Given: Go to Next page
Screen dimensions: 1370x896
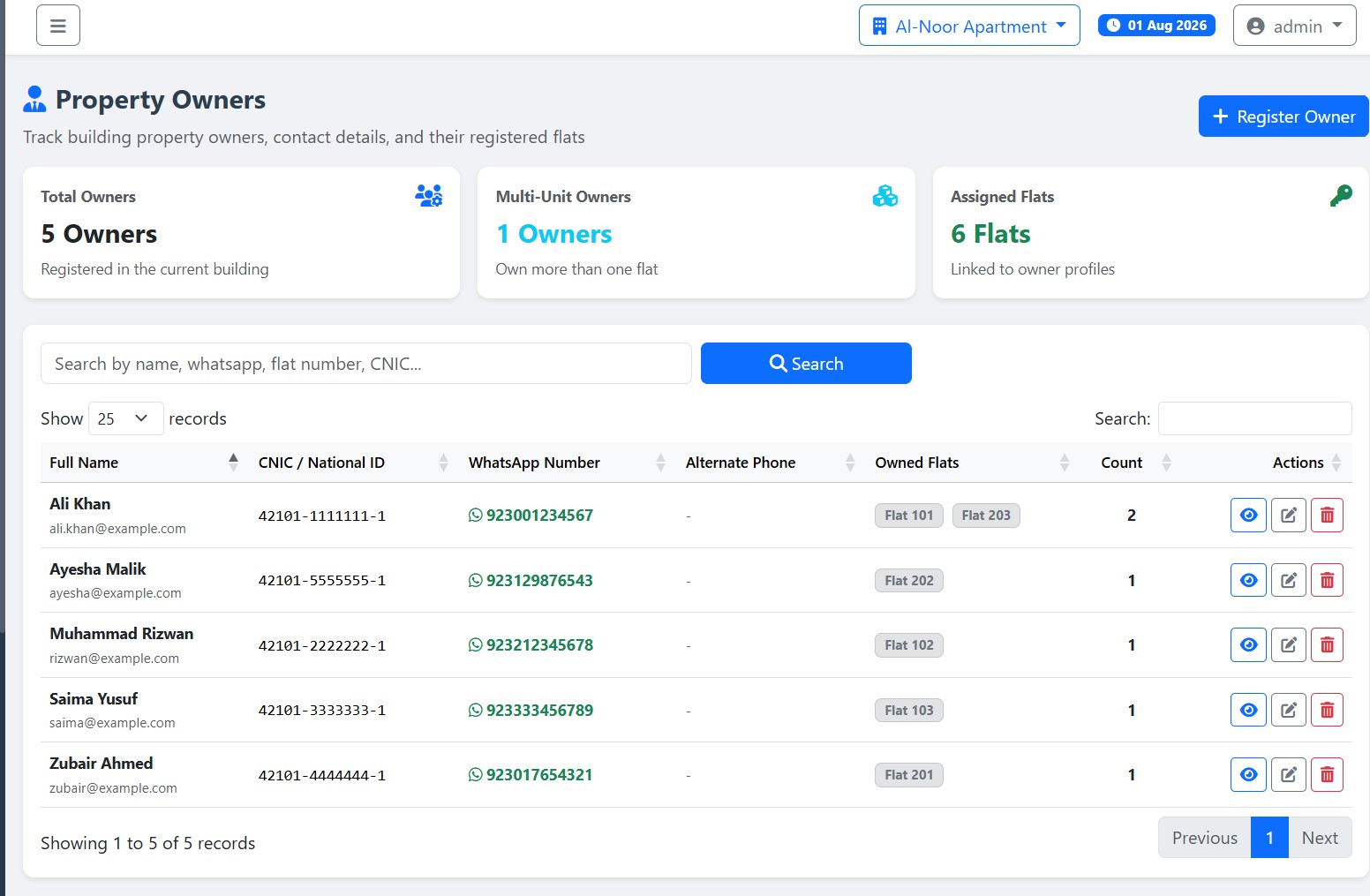Looking at the screenshot, I should [x=1320, y=838].
